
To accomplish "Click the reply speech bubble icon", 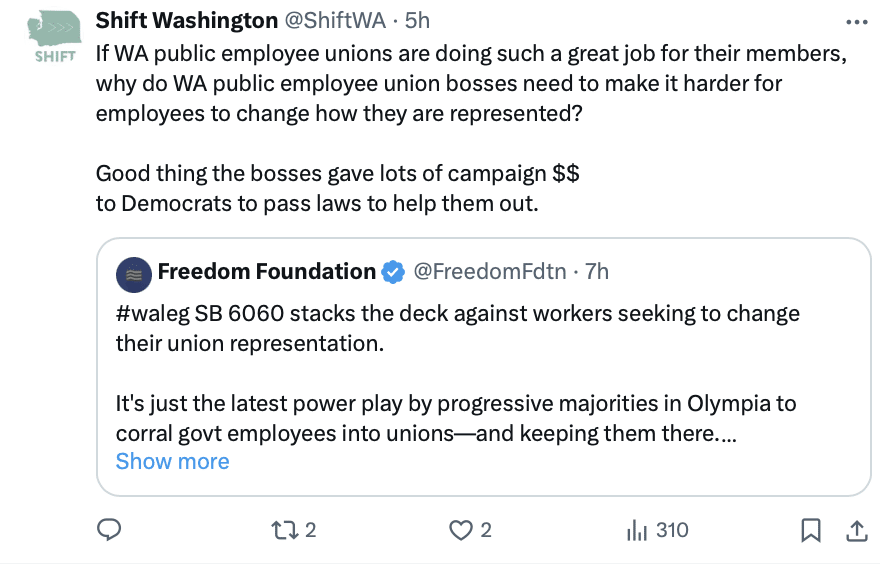I will click(x=108, y=530).
